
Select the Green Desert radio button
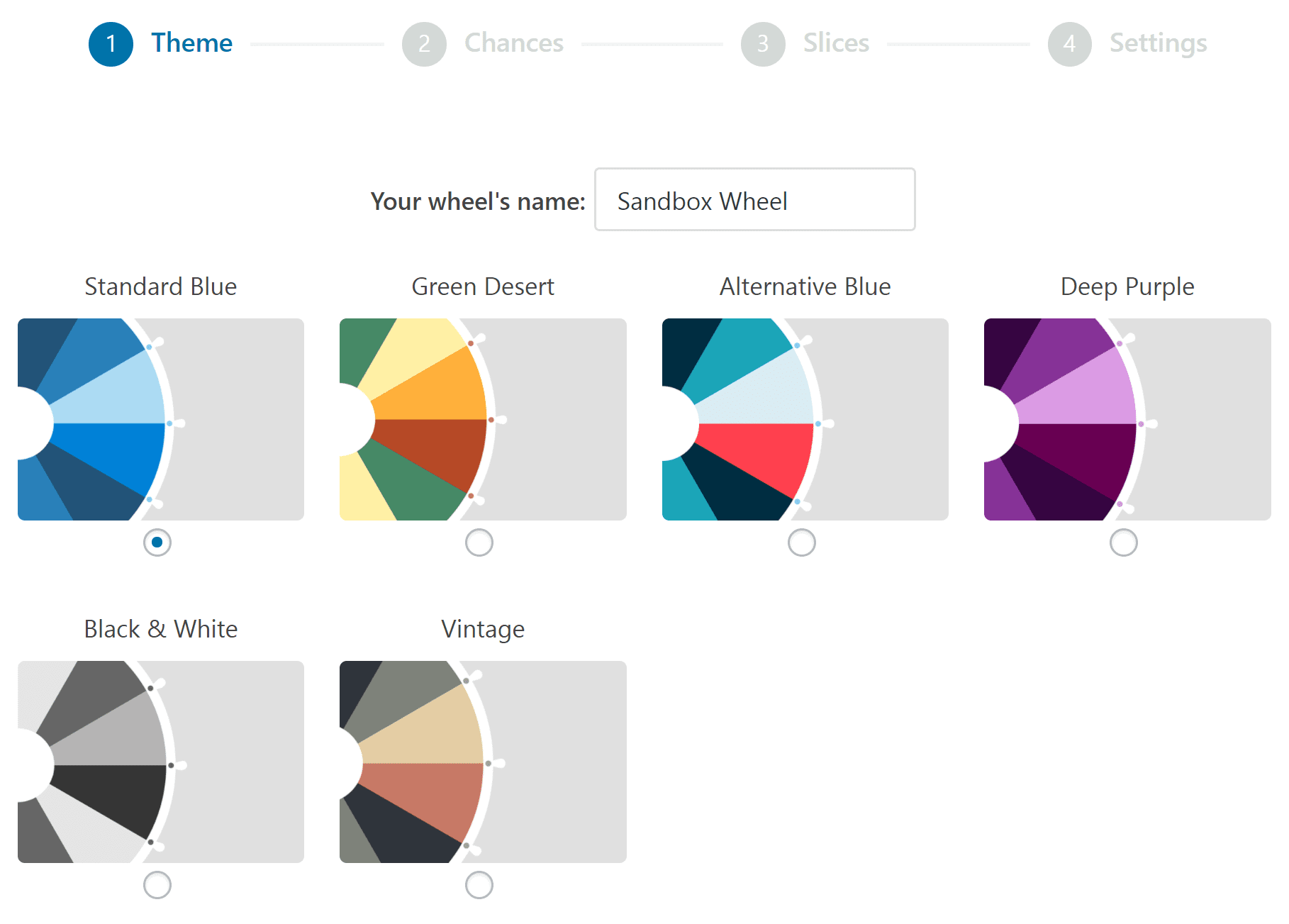[x=479, y=542]
